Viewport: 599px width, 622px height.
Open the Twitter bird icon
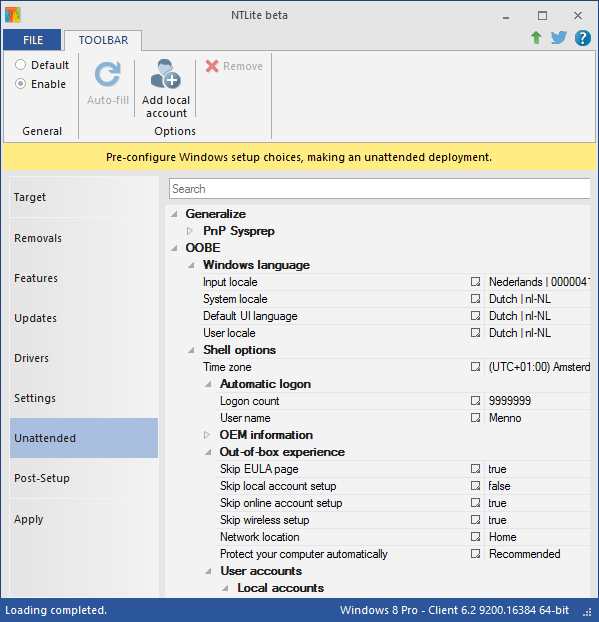559,38
